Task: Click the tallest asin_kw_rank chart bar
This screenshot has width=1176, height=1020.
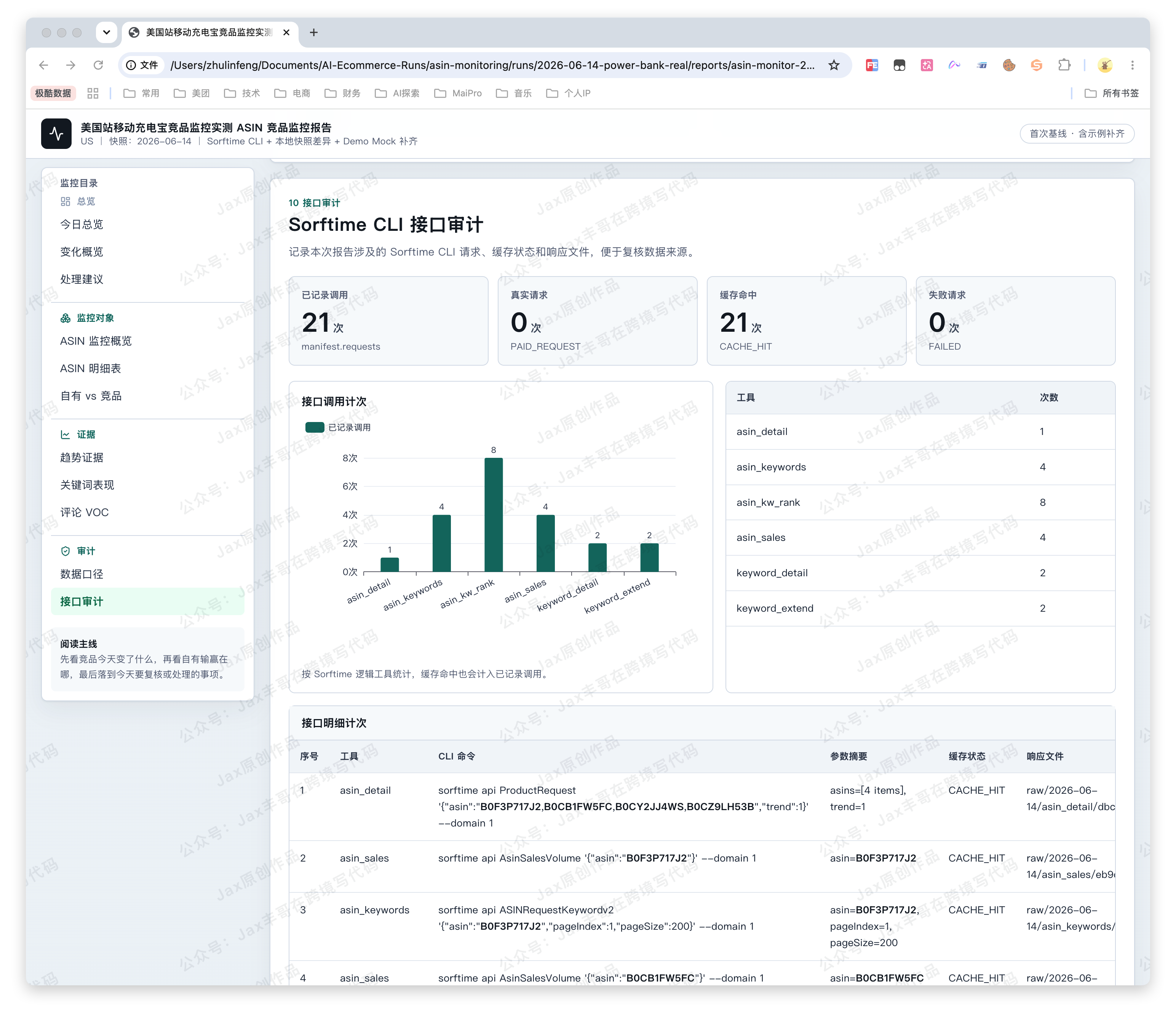Action: point(494,515)
